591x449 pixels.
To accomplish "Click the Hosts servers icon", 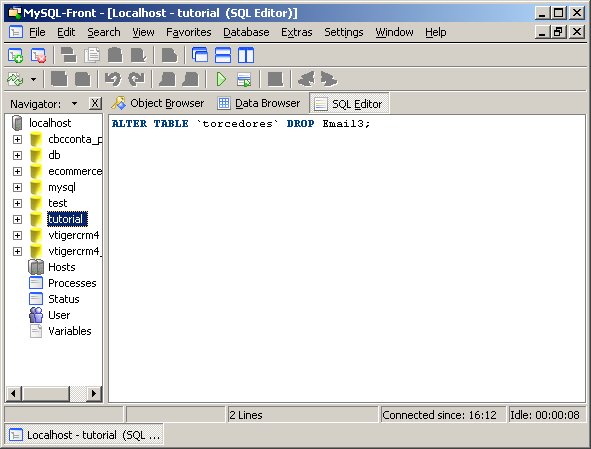I will [36, 267].
